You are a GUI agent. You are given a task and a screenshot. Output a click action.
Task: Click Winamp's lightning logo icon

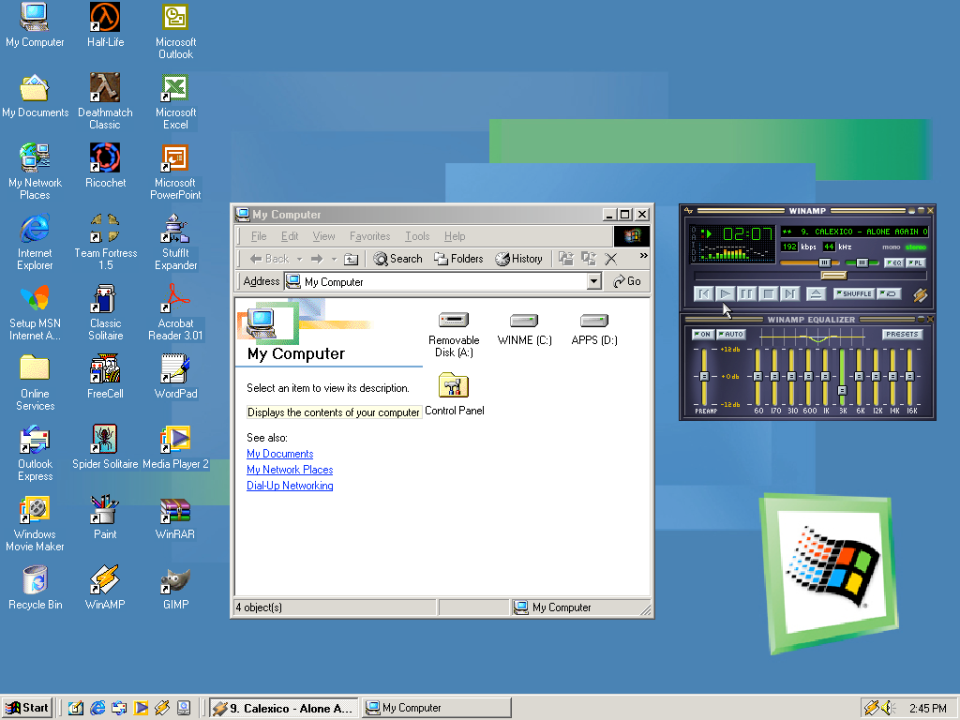point(920,295)
